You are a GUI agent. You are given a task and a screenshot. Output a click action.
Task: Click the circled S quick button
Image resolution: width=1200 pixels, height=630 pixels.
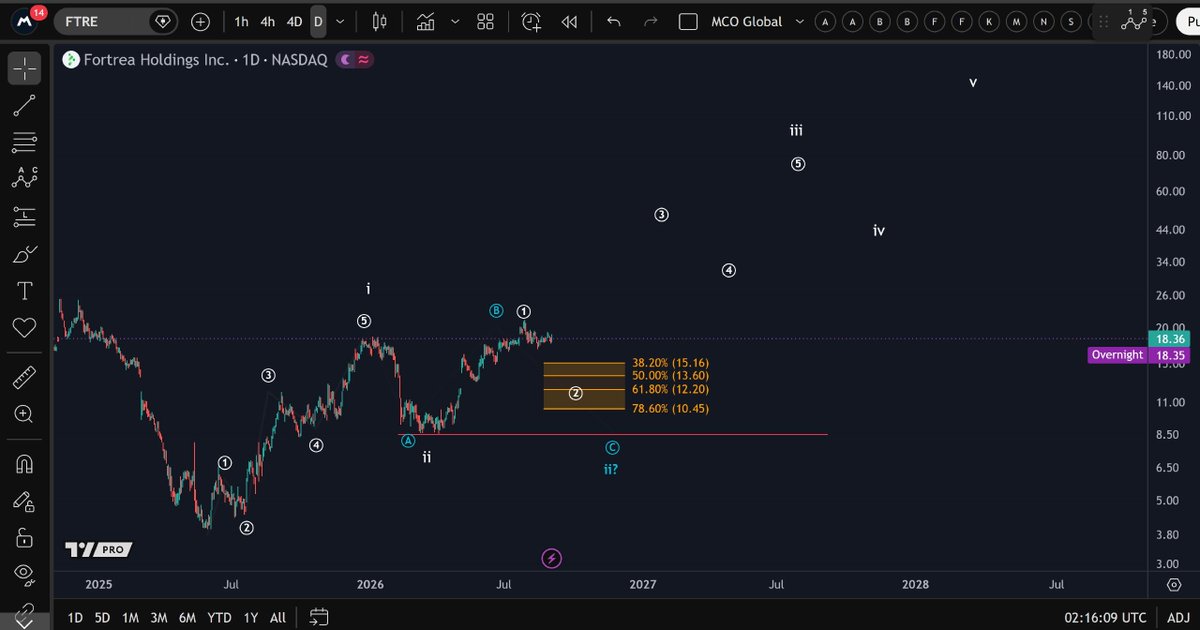point(1071,21)
